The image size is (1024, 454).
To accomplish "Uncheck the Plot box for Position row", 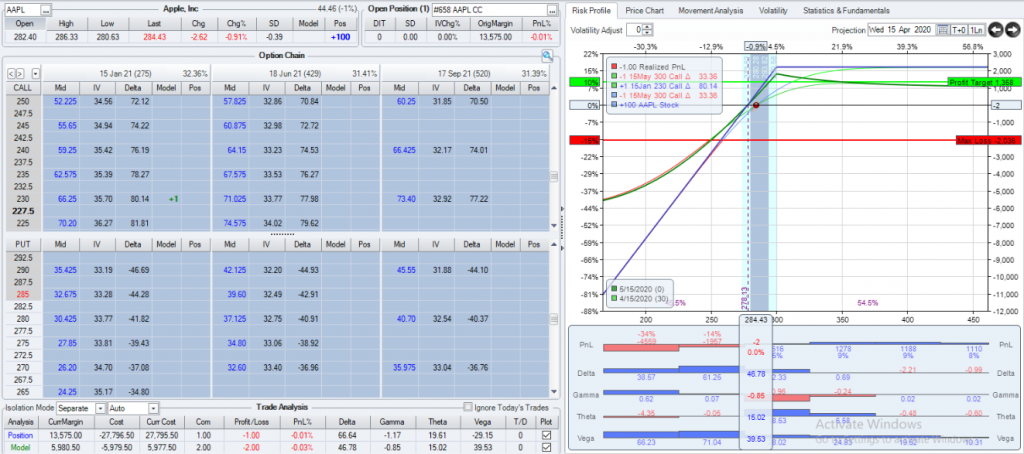I will (546, 434).
